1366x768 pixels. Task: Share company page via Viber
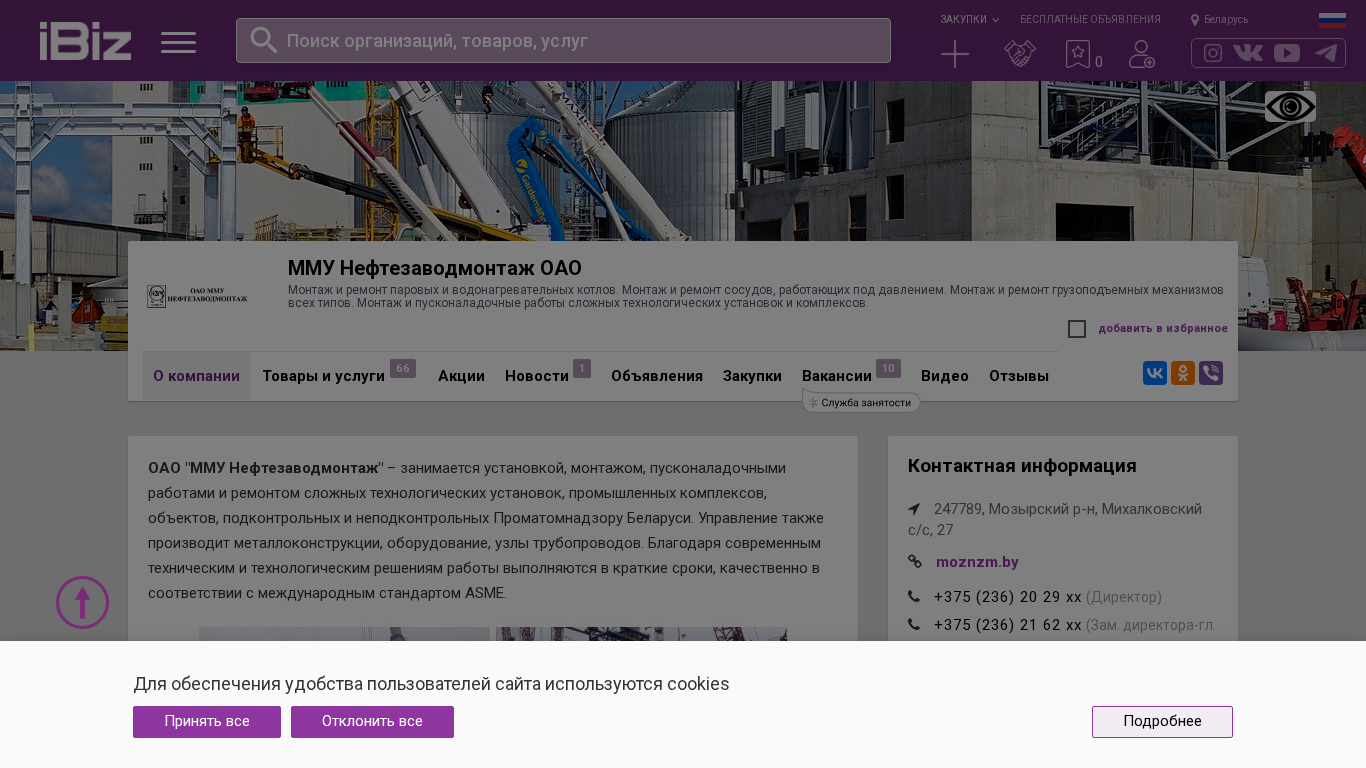pos(1211,373)
